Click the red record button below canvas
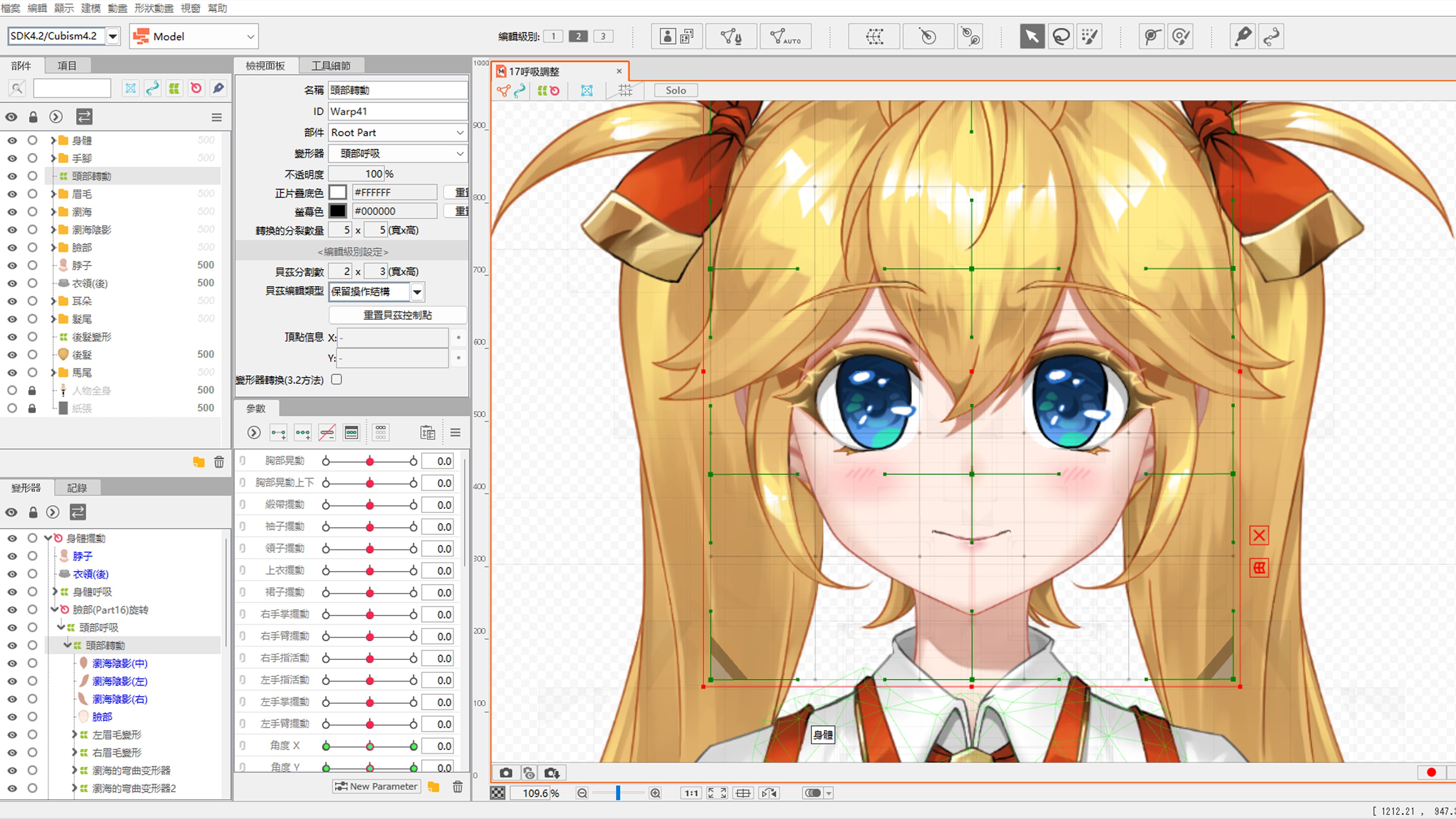 (x=1431, y=772)
